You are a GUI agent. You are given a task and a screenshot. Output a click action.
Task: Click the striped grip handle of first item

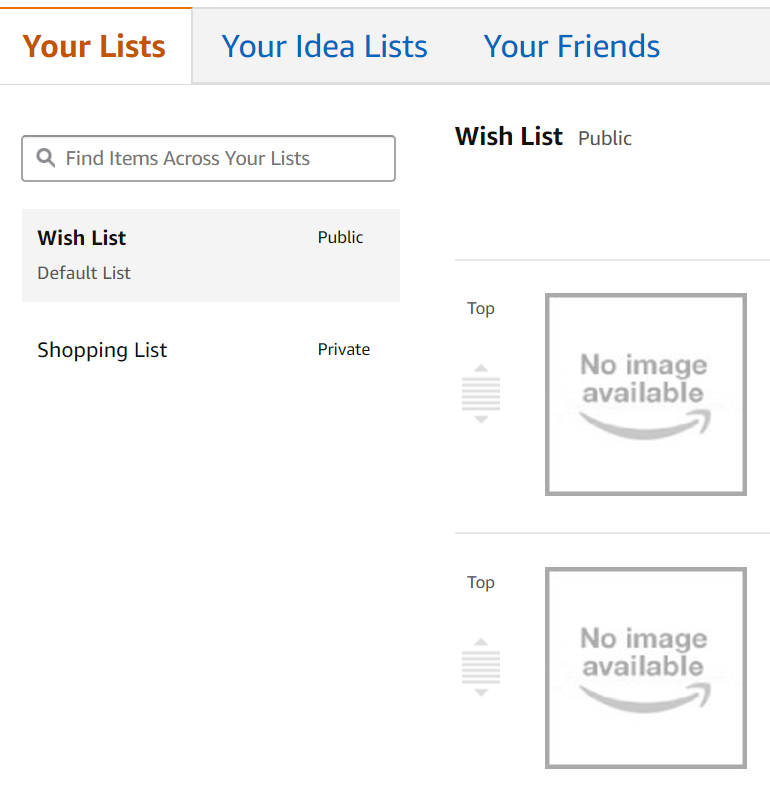tap(481, 393)
